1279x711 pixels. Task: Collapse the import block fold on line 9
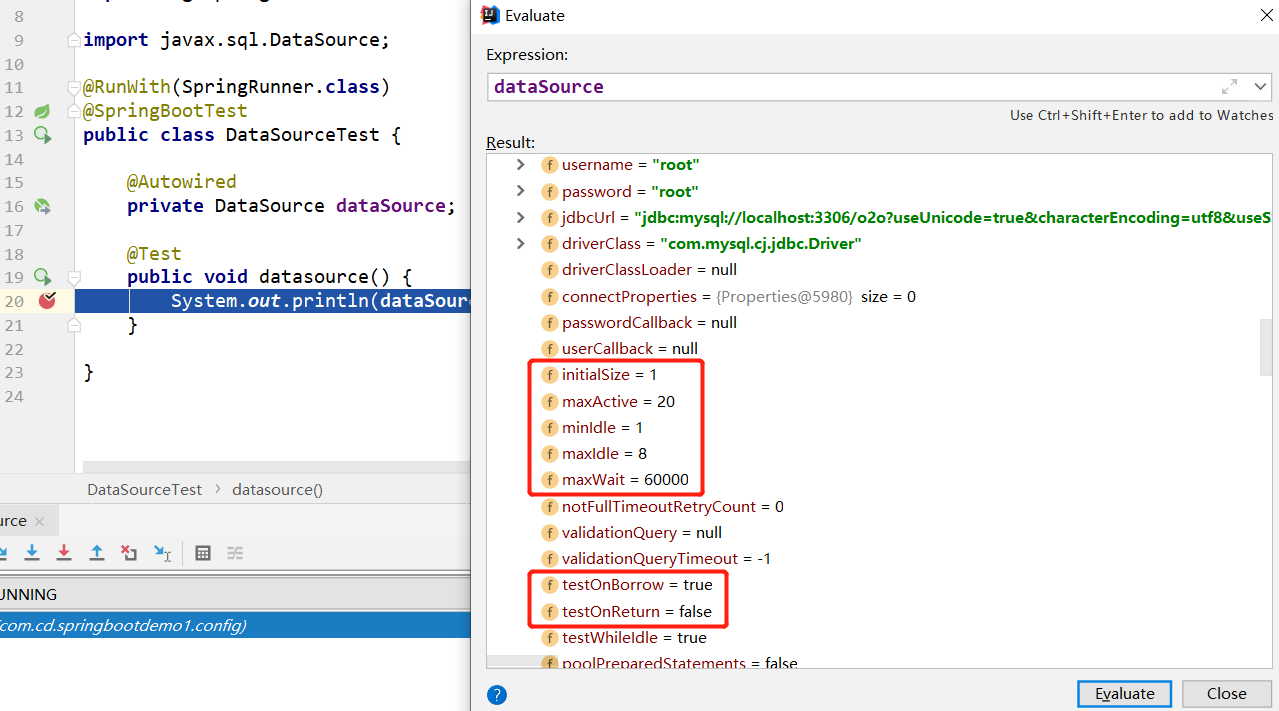74,40
